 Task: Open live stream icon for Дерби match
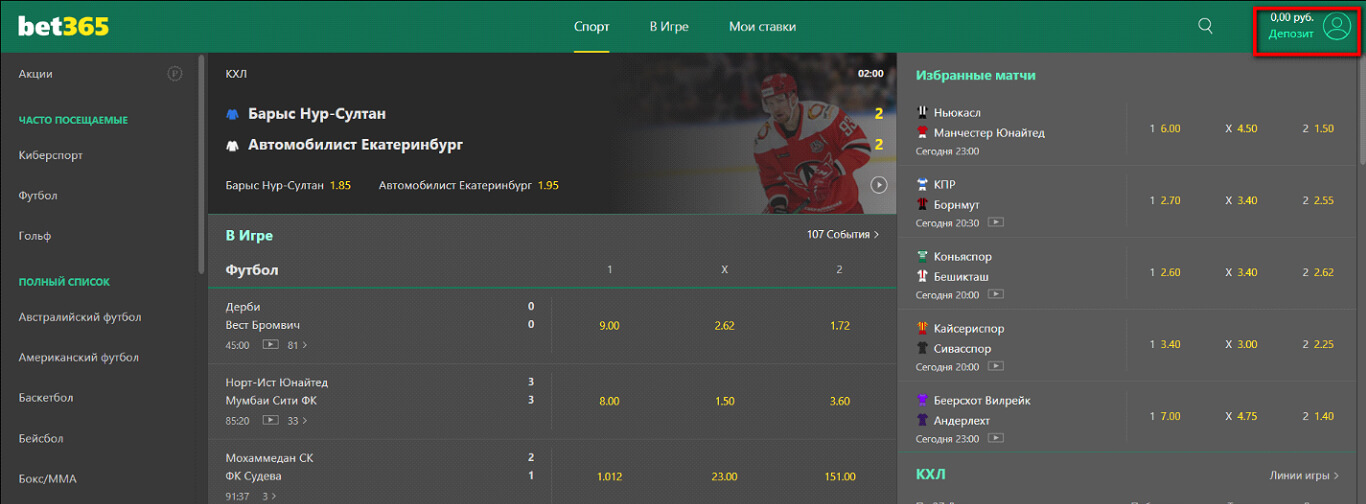pyautogui.click(x=270, y=345)
